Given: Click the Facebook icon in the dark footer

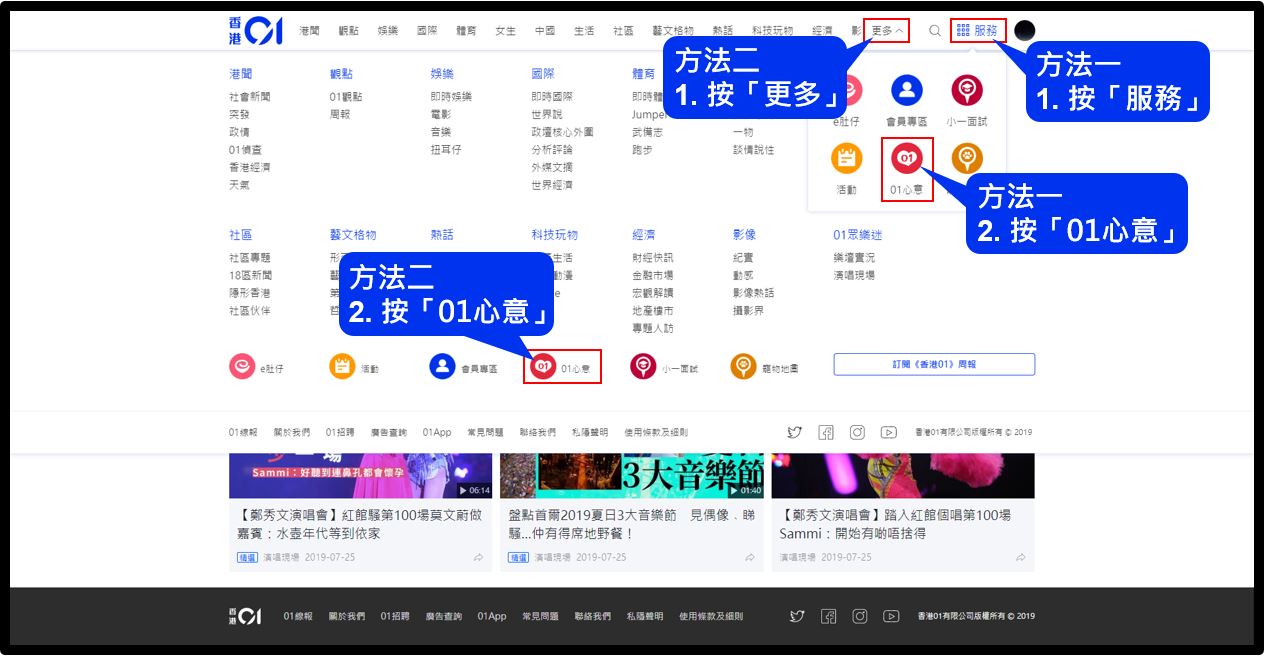Looking at the screenshot, I should (828, 616).
